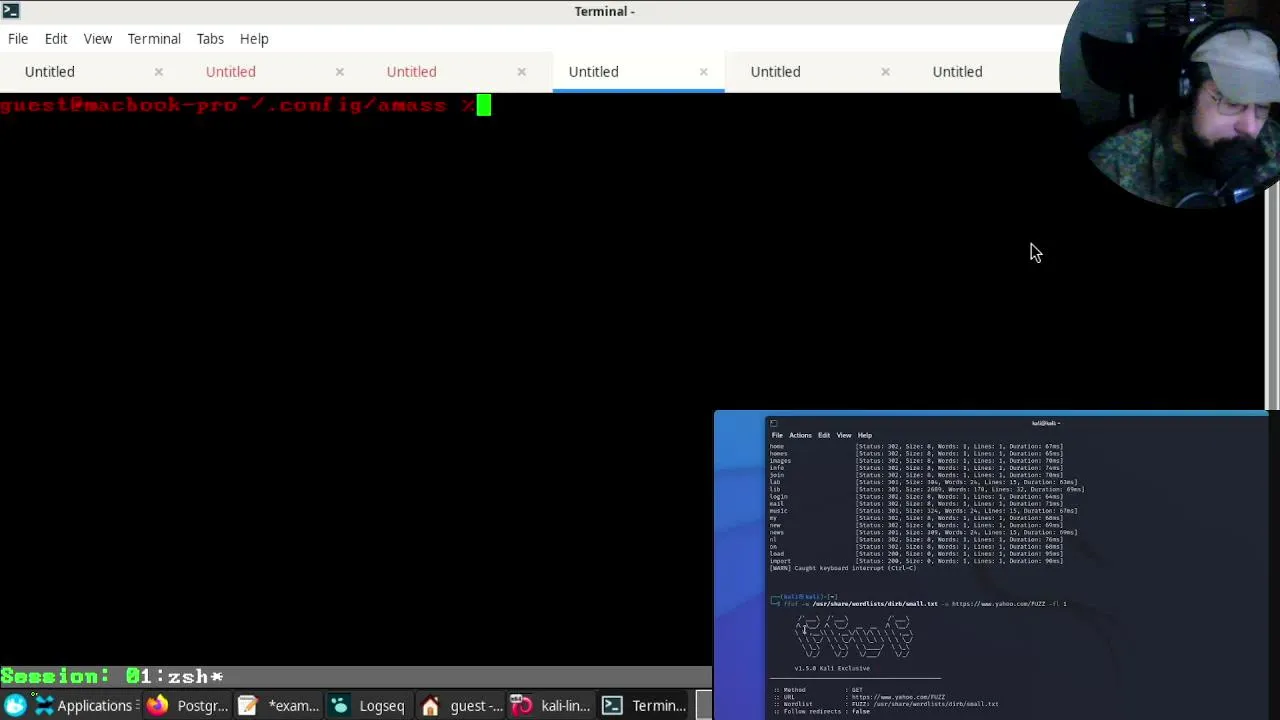Close the active Untitled tab

click(703, 71)
